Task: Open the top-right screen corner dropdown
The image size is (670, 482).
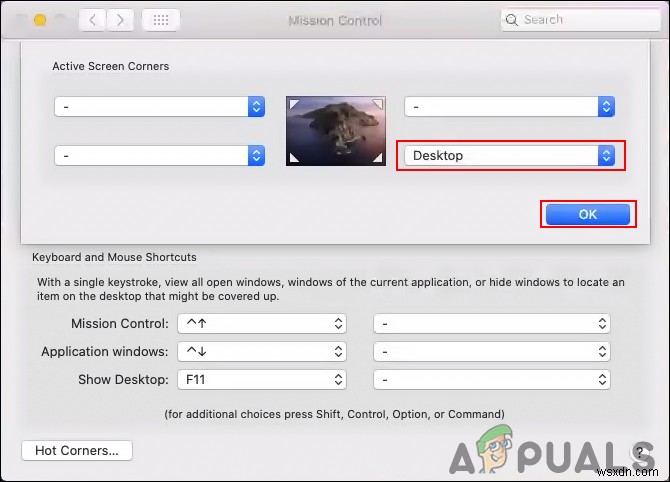Action: click(x=509, y=106)
